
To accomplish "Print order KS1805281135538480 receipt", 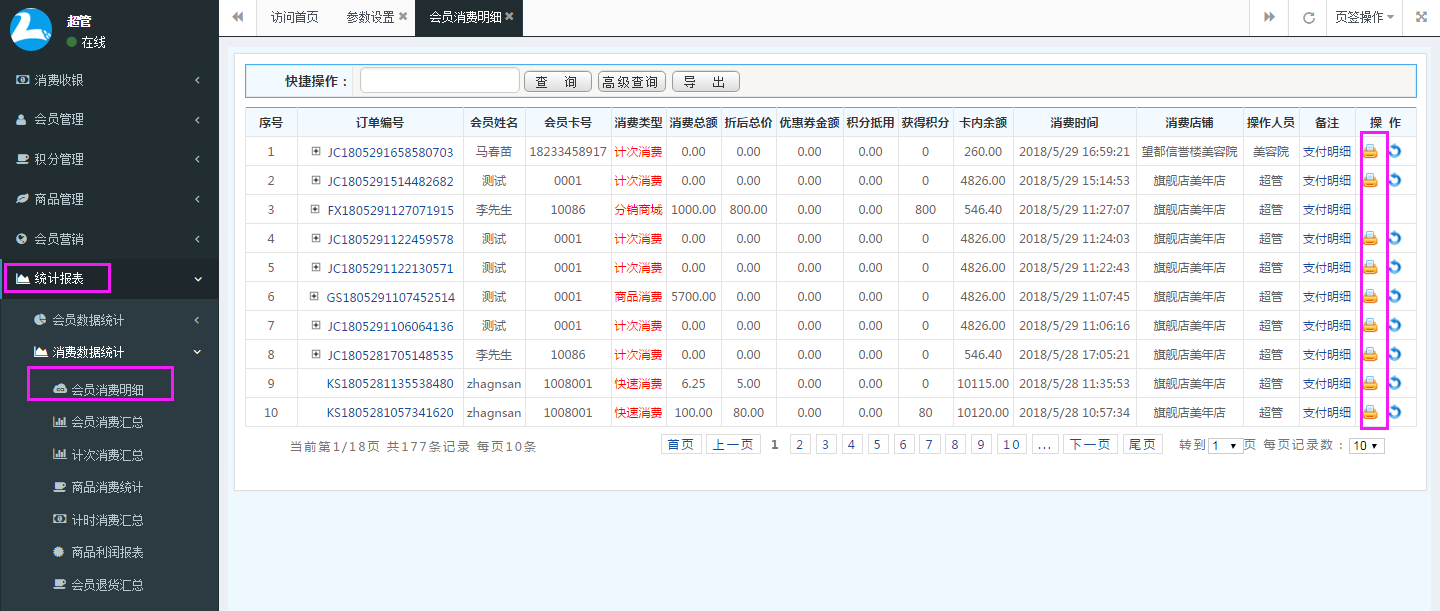I will click(1371, 384).
